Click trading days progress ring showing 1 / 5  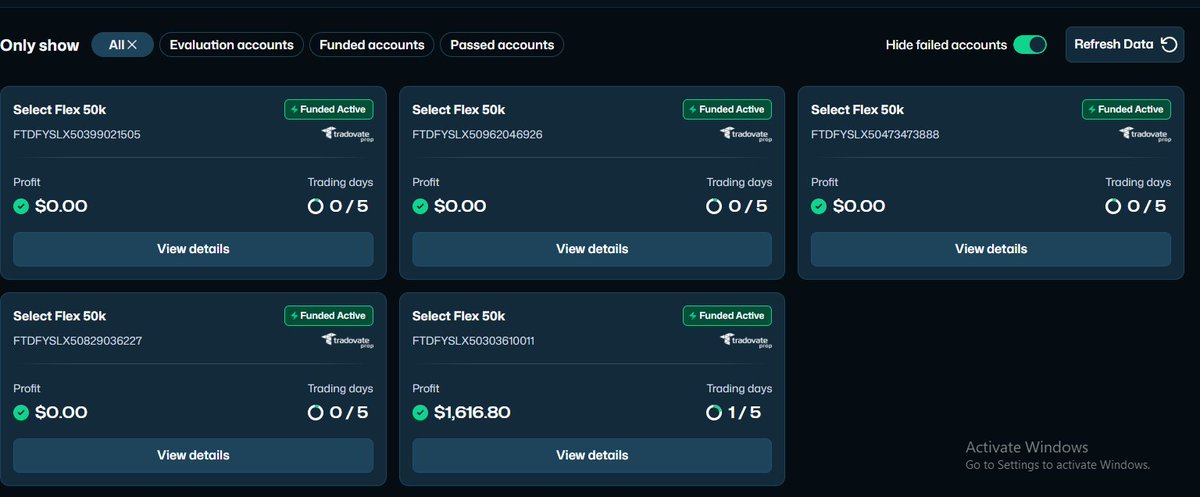[714, 412]
